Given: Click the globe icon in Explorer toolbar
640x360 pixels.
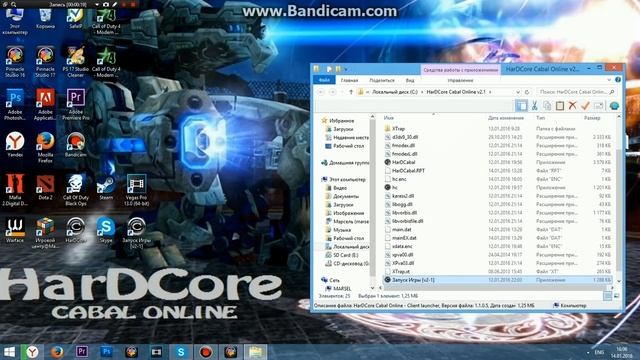Looking at the screenshot, I should coord(614,106).
